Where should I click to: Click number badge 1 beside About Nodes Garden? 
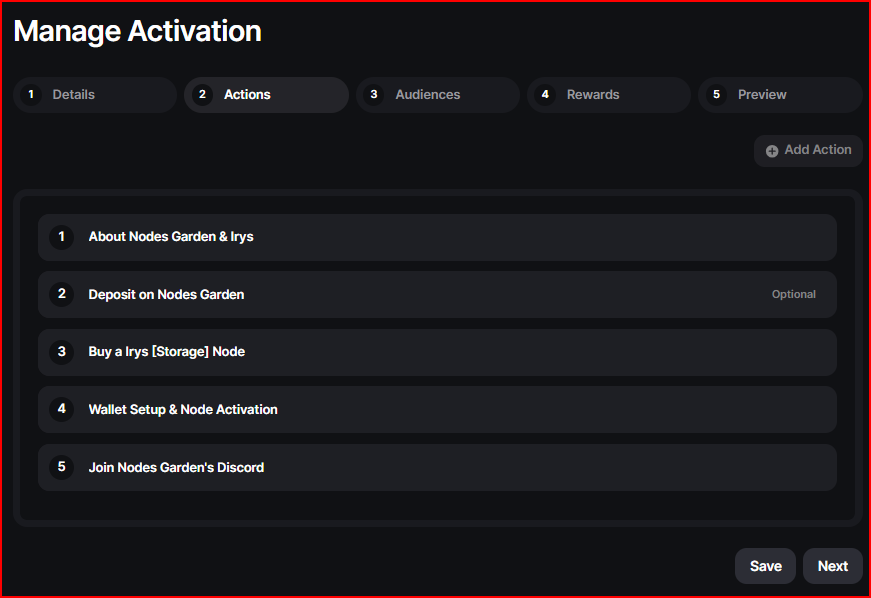(62, 237)
